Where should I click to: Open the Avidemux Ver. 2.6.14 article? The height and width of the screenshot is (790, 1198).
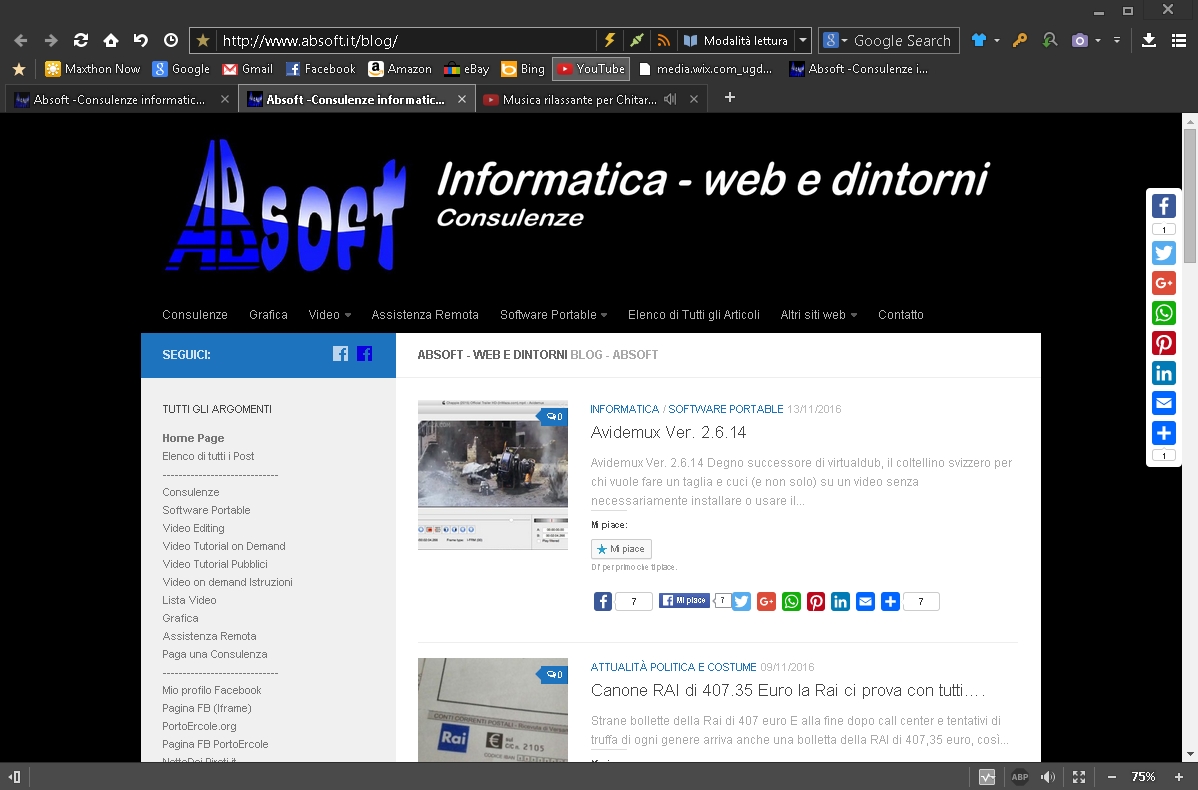click(x=669, y=432)
